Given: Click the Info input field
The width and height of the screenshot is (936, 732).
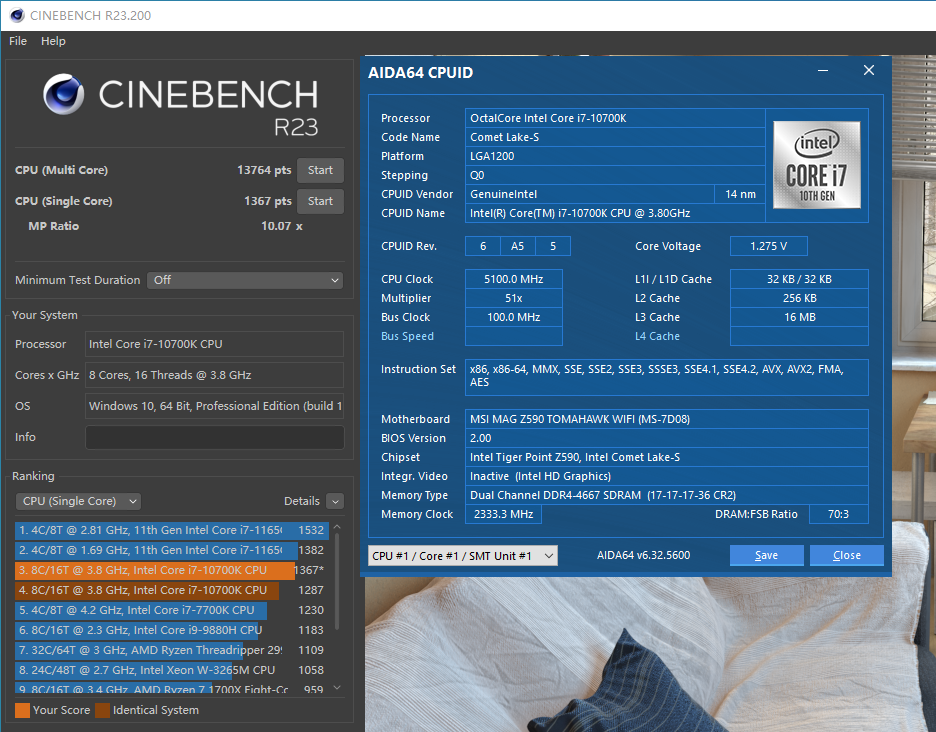Looking at the screenshot, I should tap(215, 437).
